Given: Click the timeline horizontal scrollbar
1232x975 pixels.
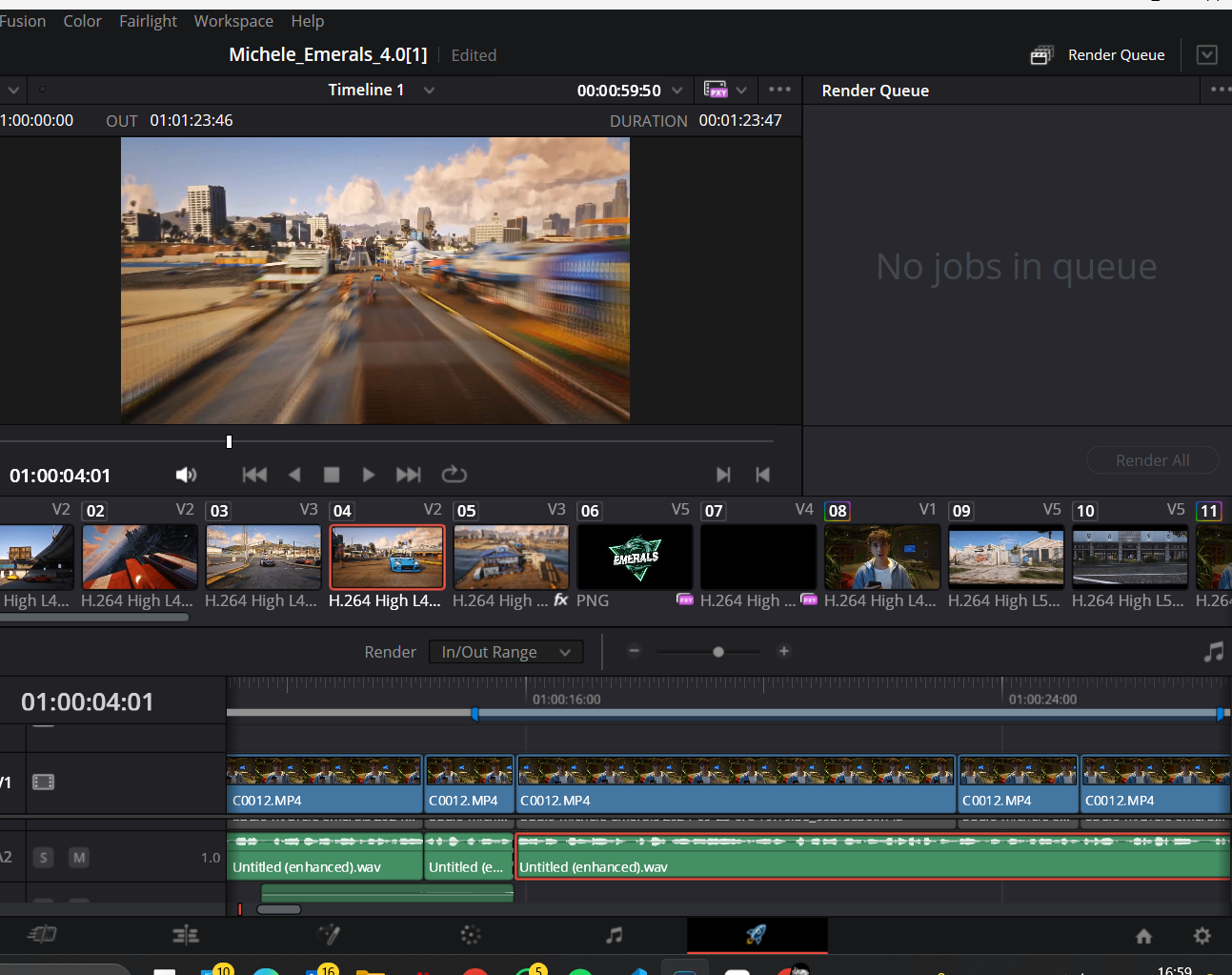Looking at the screenshot, I should click(279, 909).
